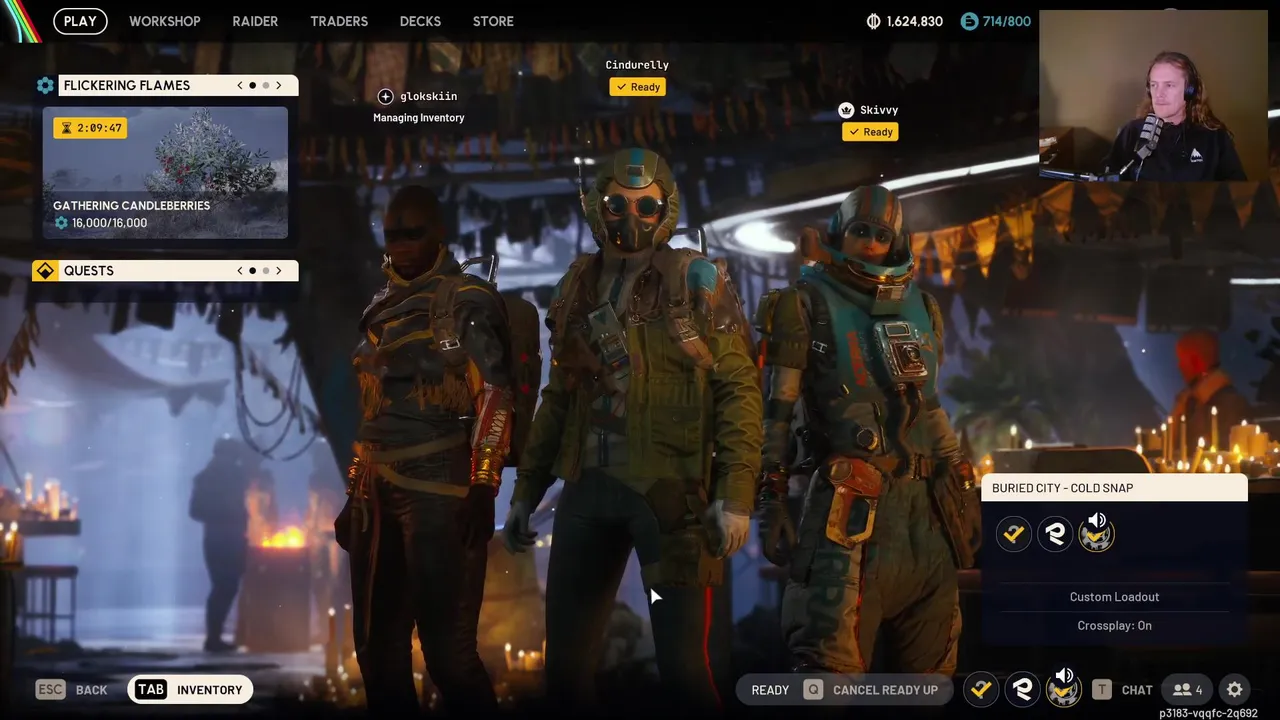Viewport: 1280px width, 720px height.
Task: Click the TAB key icon
Action: pos(151,690)
